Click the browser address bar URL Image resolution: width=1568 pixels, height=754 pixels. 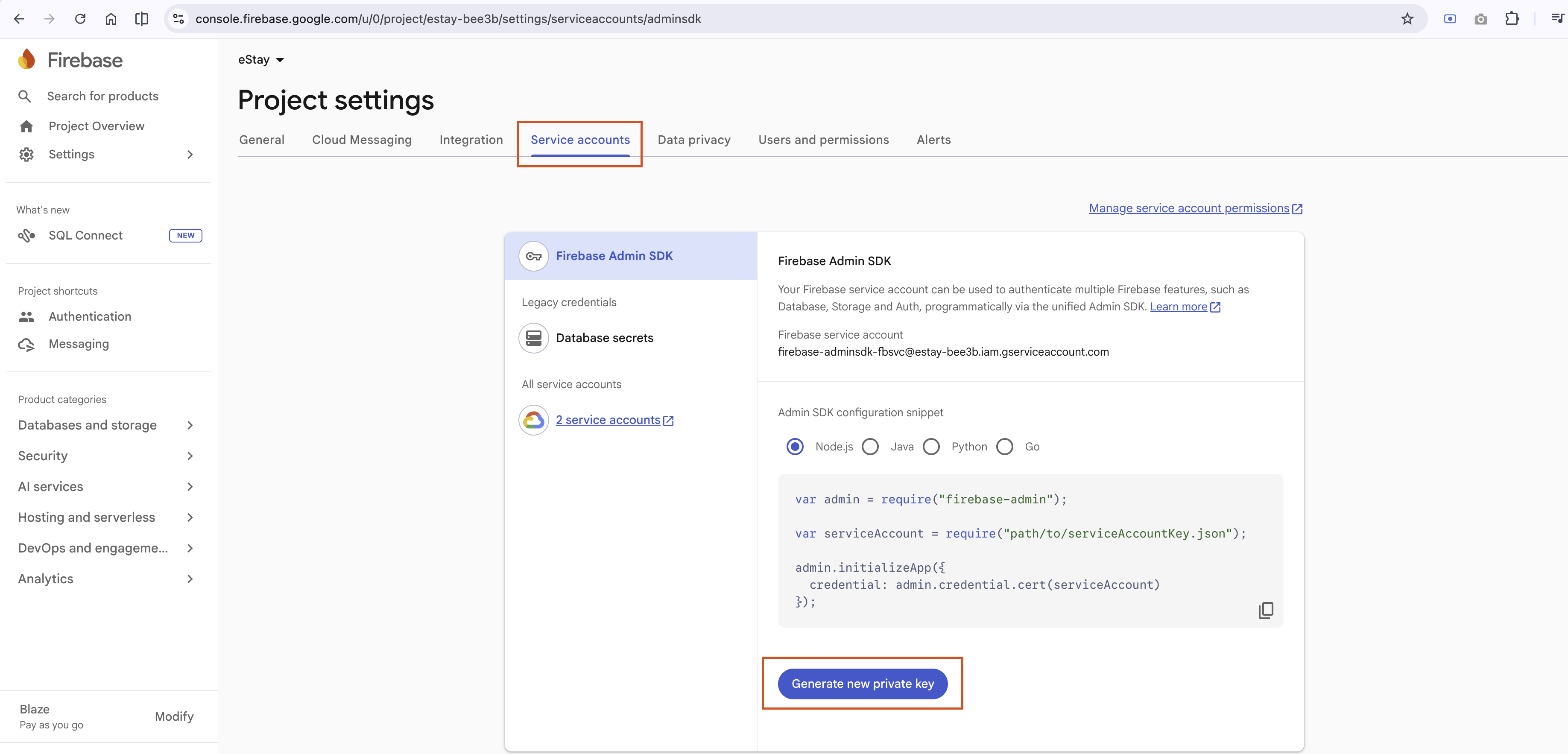448,19
